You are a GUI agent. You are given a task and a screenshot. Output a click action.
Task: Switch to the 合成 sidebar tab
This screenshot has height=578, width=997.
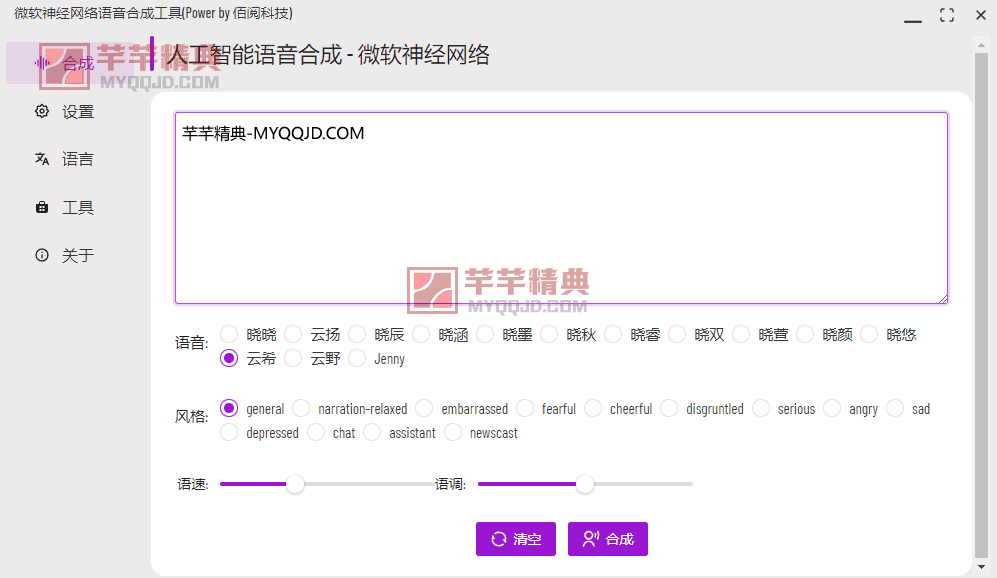click(70, 63)
